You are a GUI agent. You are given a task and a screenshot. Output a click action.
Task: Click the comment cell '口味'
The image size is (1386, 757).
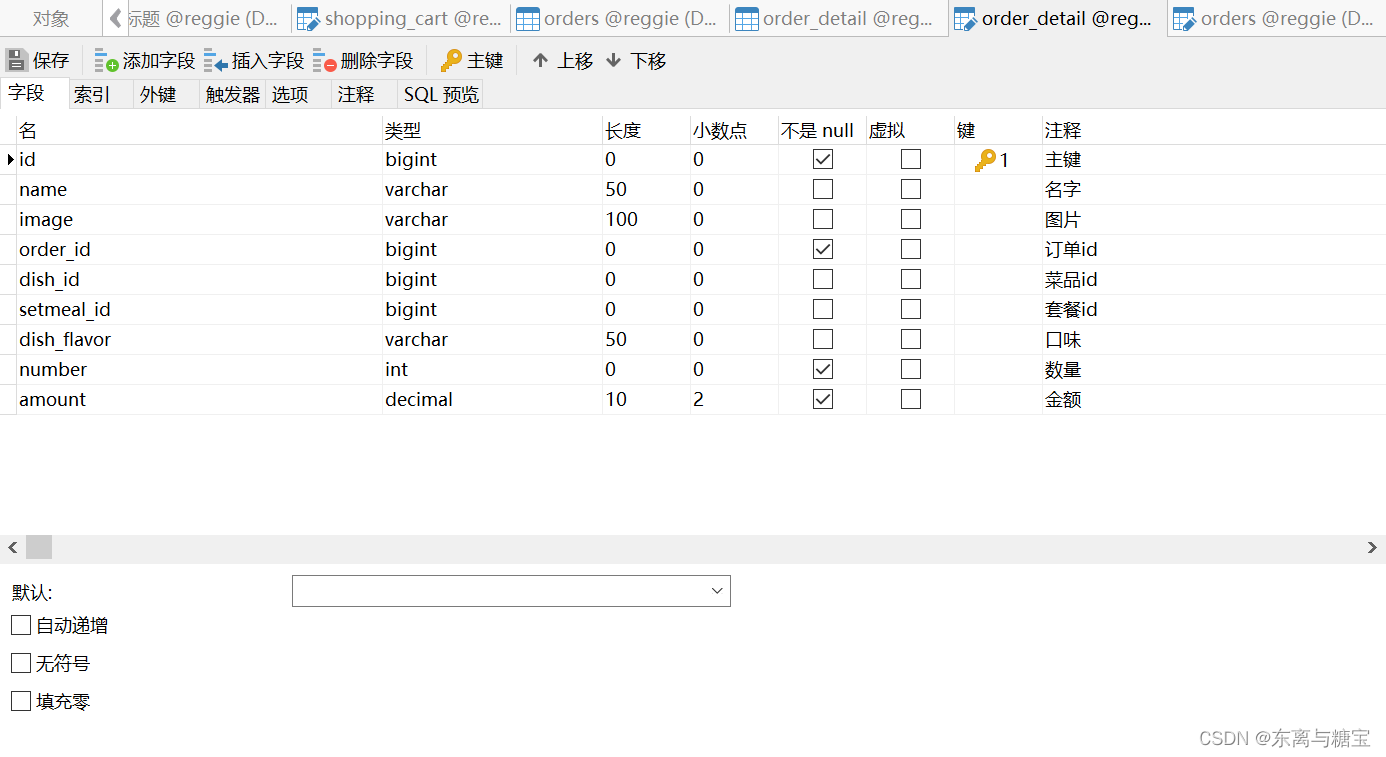coord(1213,339)
